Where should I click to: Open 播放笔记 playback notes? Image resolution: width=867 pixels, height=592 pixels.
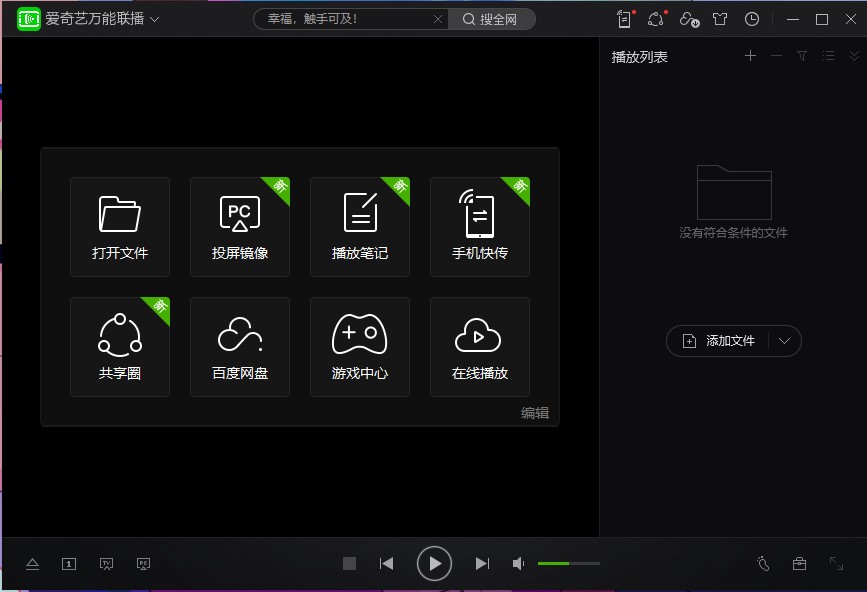coord(359,227)
